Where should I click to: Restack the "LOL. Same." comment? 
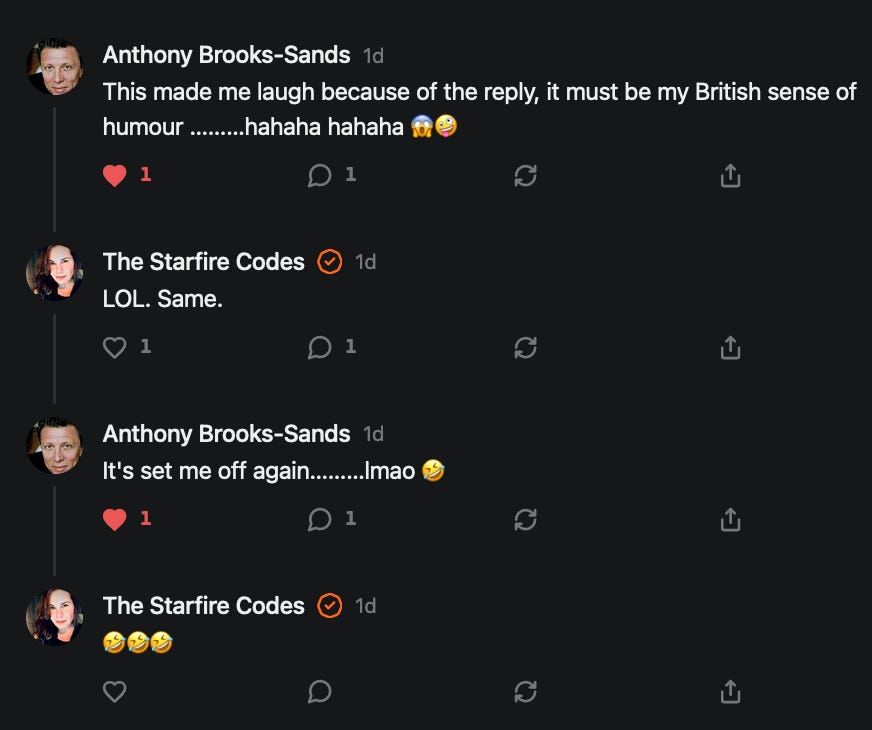pos(526,347)
